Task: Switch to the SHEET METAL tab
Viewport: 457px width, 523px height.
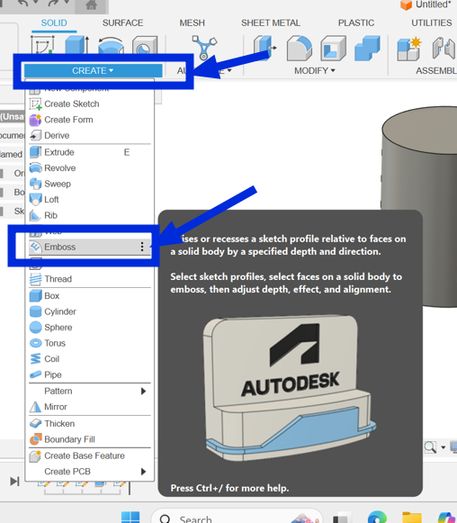Action: 271,23
